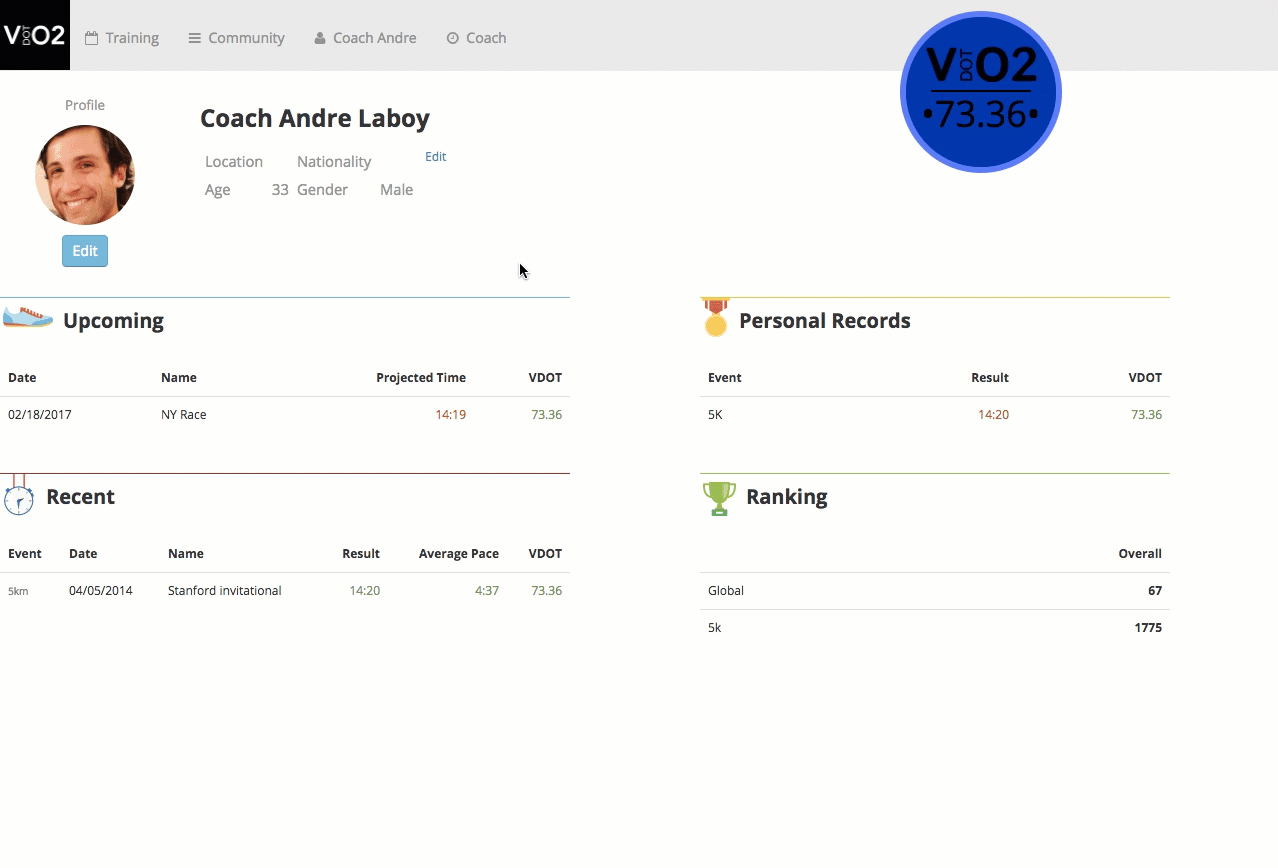Click the hamburger icon beside Community
This screenshot has width=1278, height=868.
click(195, 38)
